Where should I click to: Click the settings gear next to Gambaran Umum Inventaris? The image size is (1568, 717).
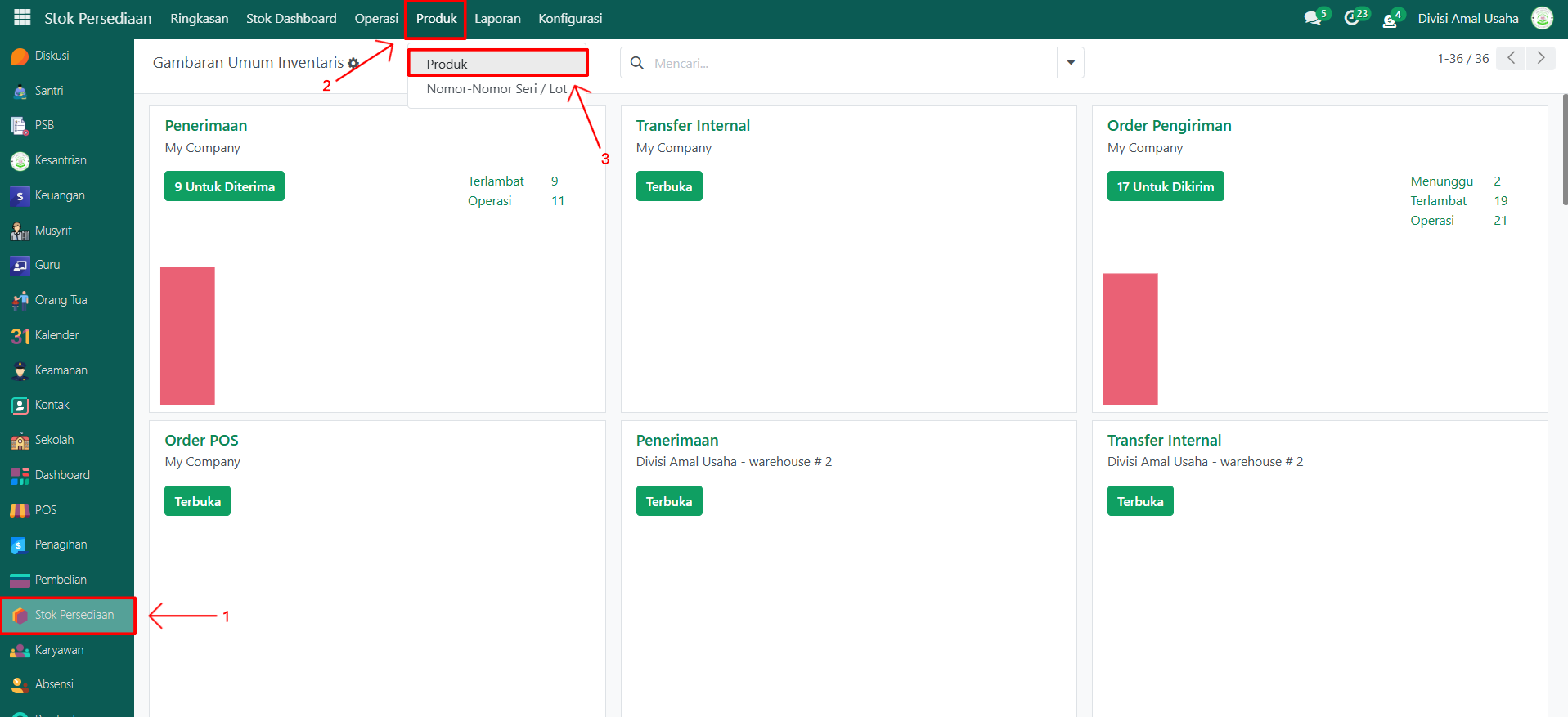(353, 63)
